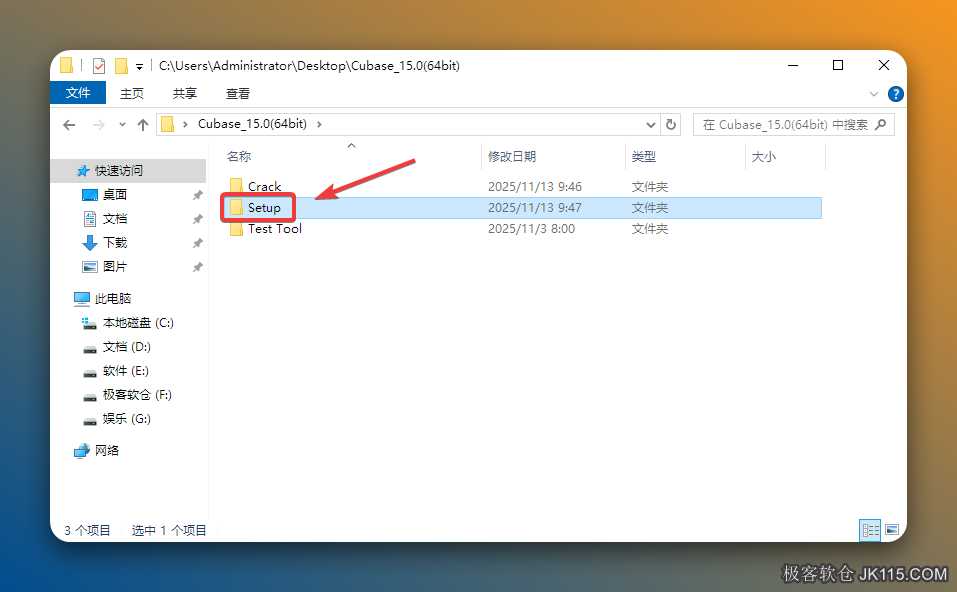Expand the chevron after Cubase_15.0(64bit) breadcrumb
This screenshot has width=957, height=592.
point(319,125)
